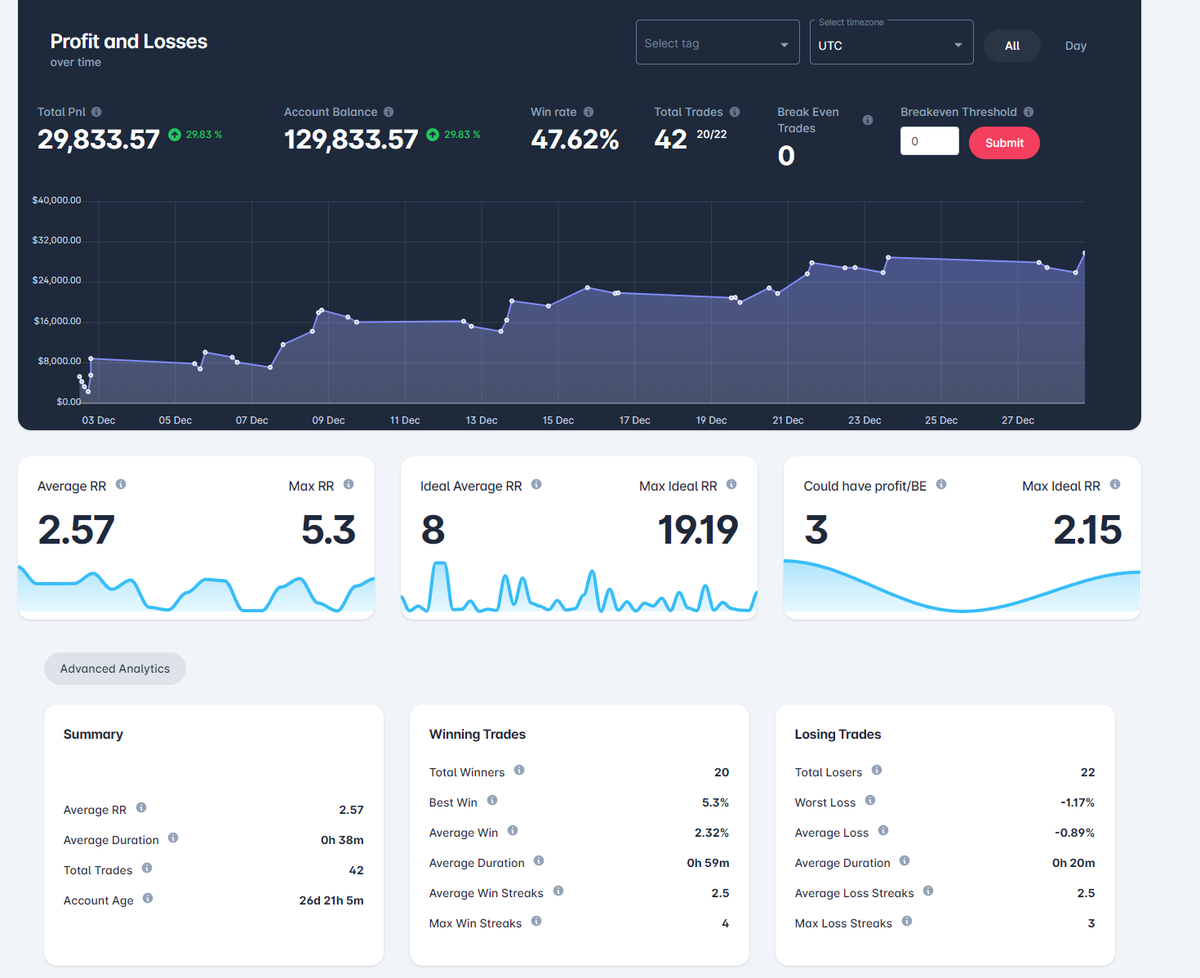The image size is (1200, 978).
Task: Click the Max RR value 5.3
Action: [328, 530]
